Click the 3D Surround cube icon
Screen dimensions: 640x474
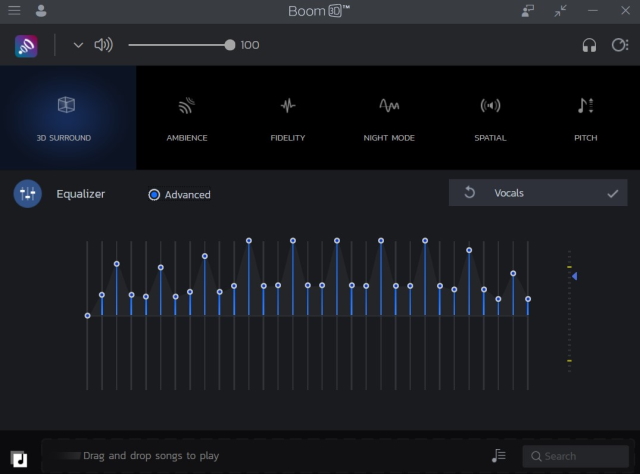(x=66, y=105)
